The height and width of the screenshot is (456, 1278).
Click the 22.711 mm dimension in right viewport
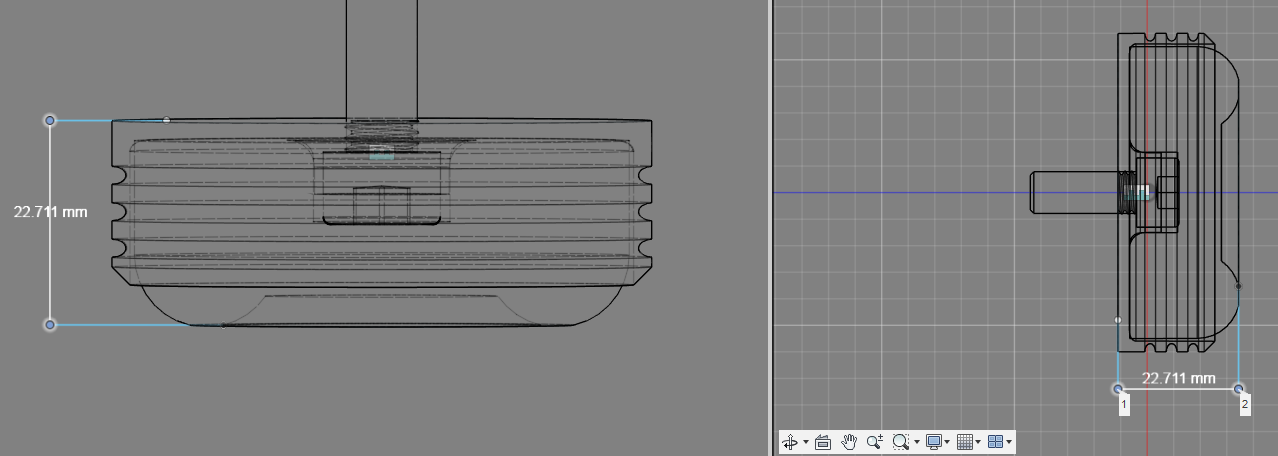[x=1178, y=378]
